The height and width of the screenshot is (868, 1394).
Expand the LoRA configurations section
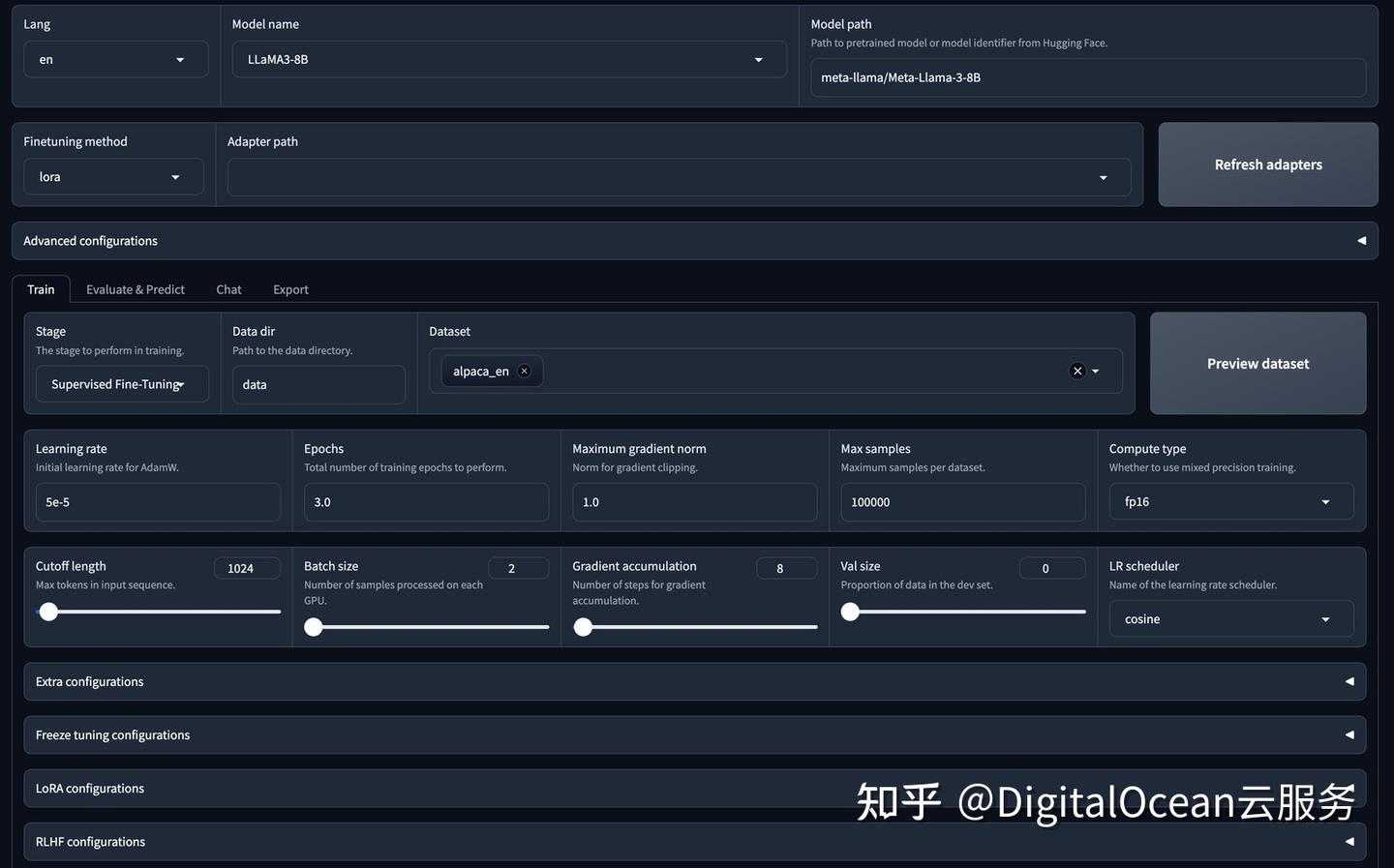pos(1350,787)
